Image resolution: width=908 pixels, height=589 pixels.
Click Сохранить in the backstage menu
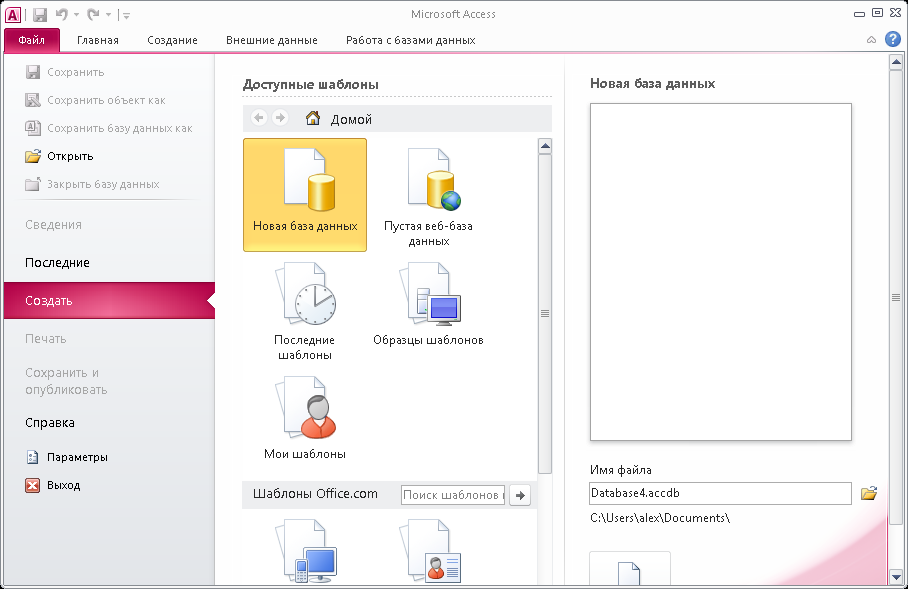[x=65, y=72]
